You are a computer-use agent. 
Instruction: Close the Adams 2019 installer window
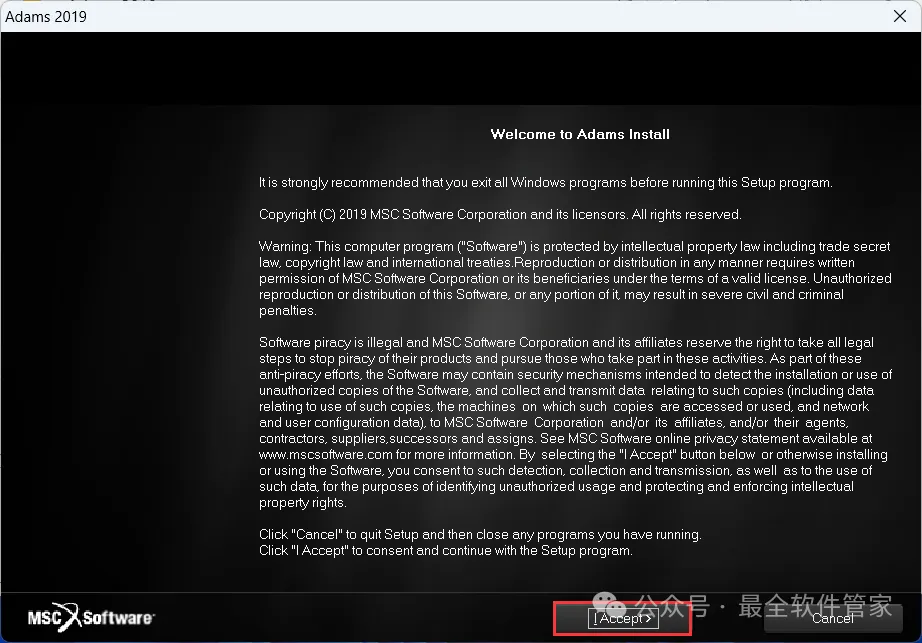pyautogui.click(x=900, y=16)
